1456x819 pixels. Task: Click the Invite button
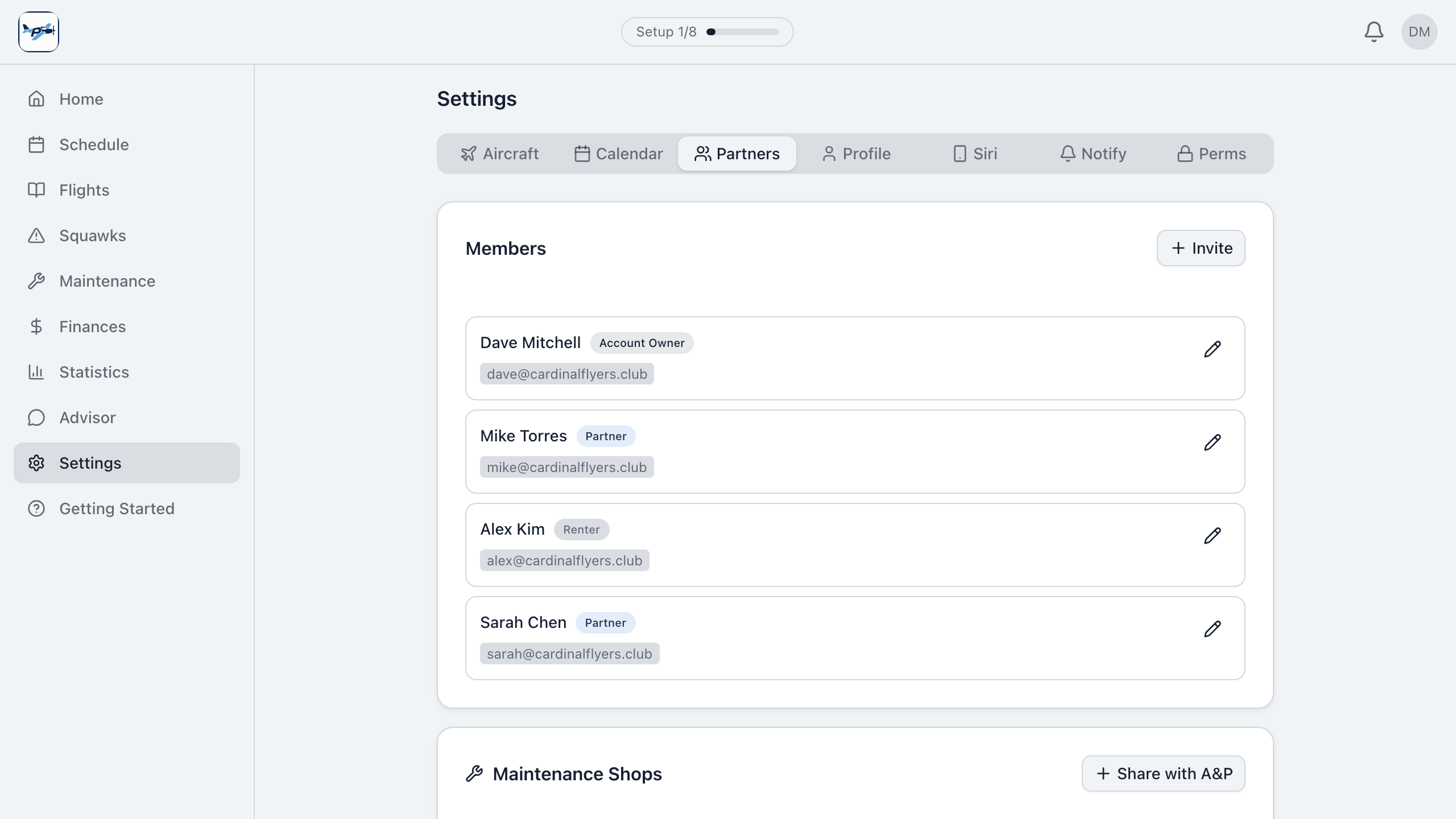[x=1201, y=248]
